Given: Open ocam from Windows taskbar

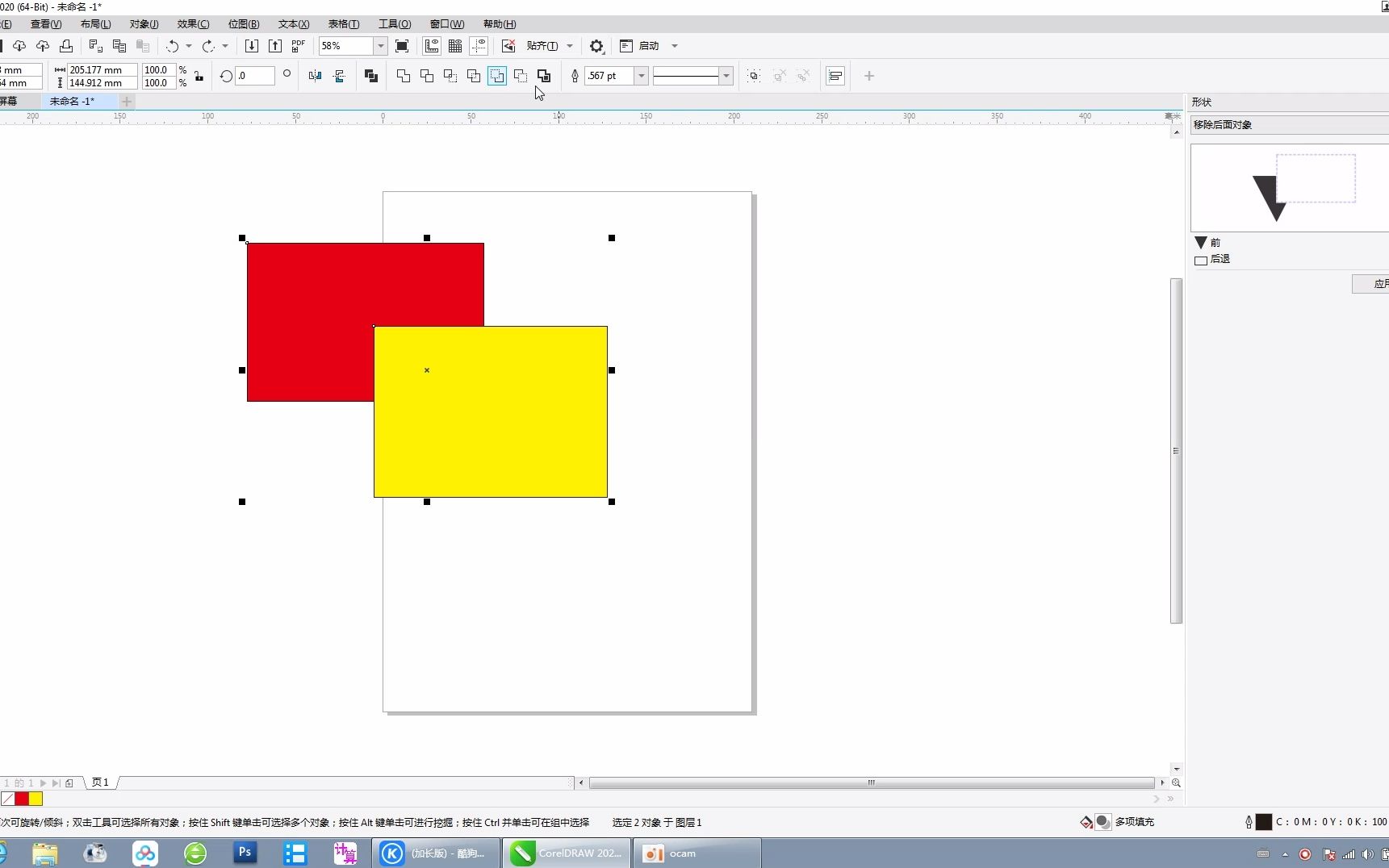Looking at the screenshot, I should (x=697, y=853).
